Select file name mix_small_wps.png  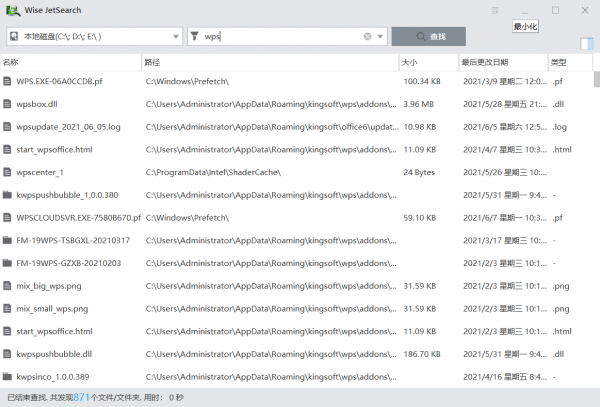pyautogui.click(x=52, y=309)
